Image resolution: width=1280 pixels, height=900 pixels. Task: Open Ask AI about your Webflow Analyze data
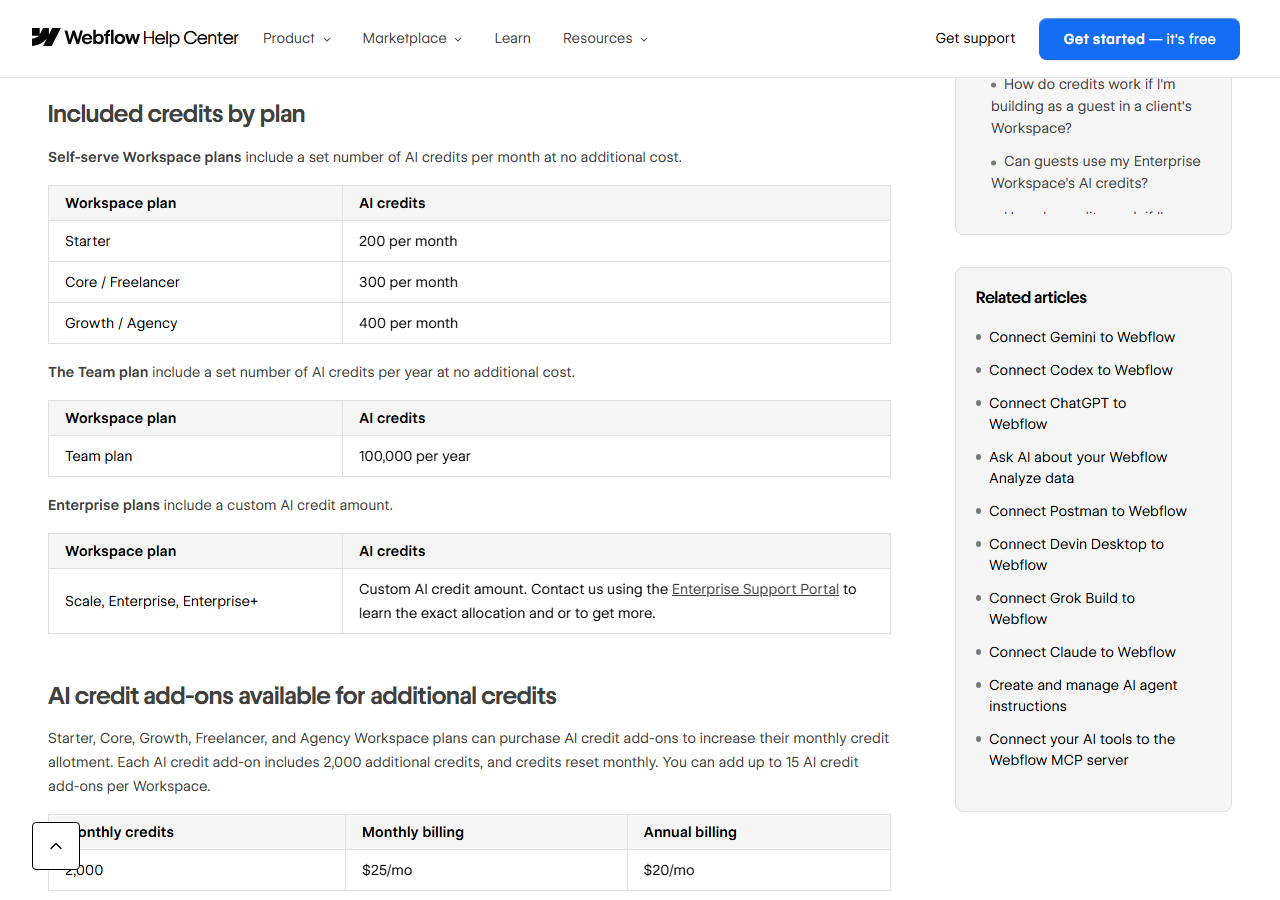click(1078, 467)
